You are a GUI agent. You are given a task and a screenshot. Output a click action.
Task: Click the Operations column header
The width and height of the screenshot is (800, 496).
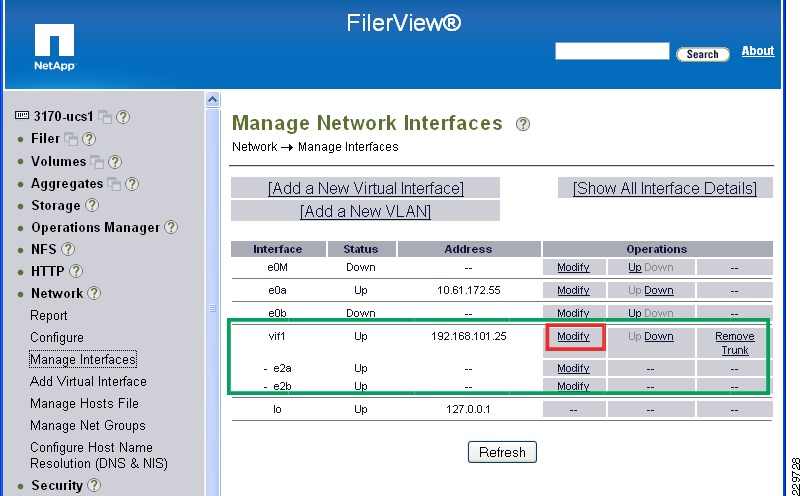pyautogui.click(x=657, y=249)
